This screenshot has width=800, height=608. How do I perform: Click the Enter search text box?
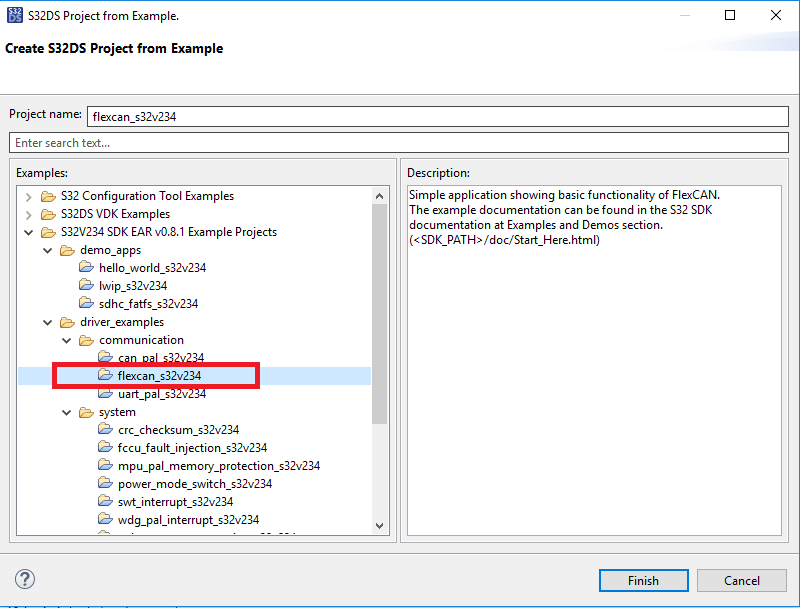pyautogui.click(x=399, y=143)
